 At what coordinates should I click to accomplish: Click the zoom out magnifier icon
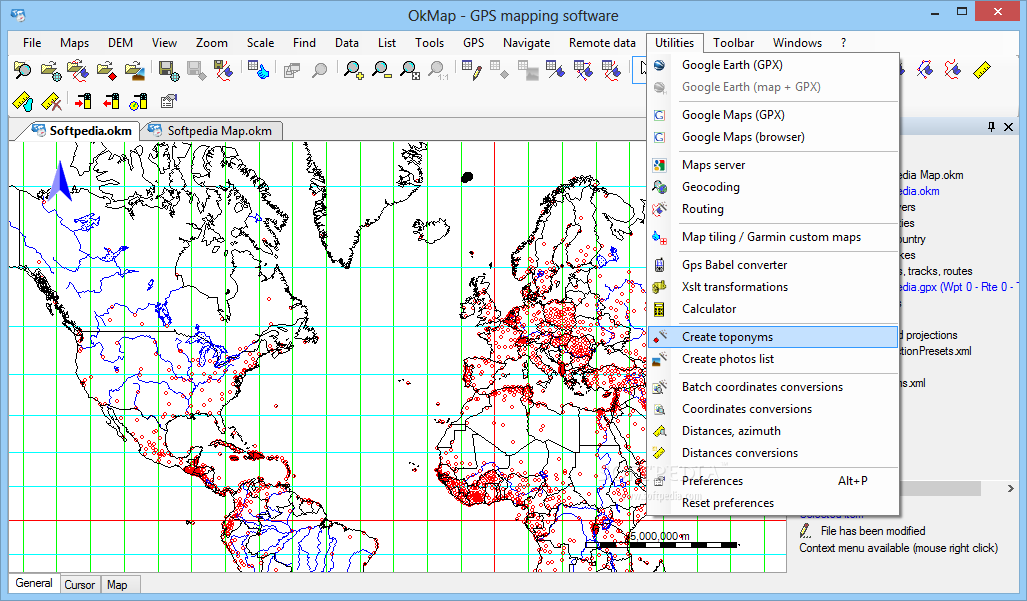381,70
